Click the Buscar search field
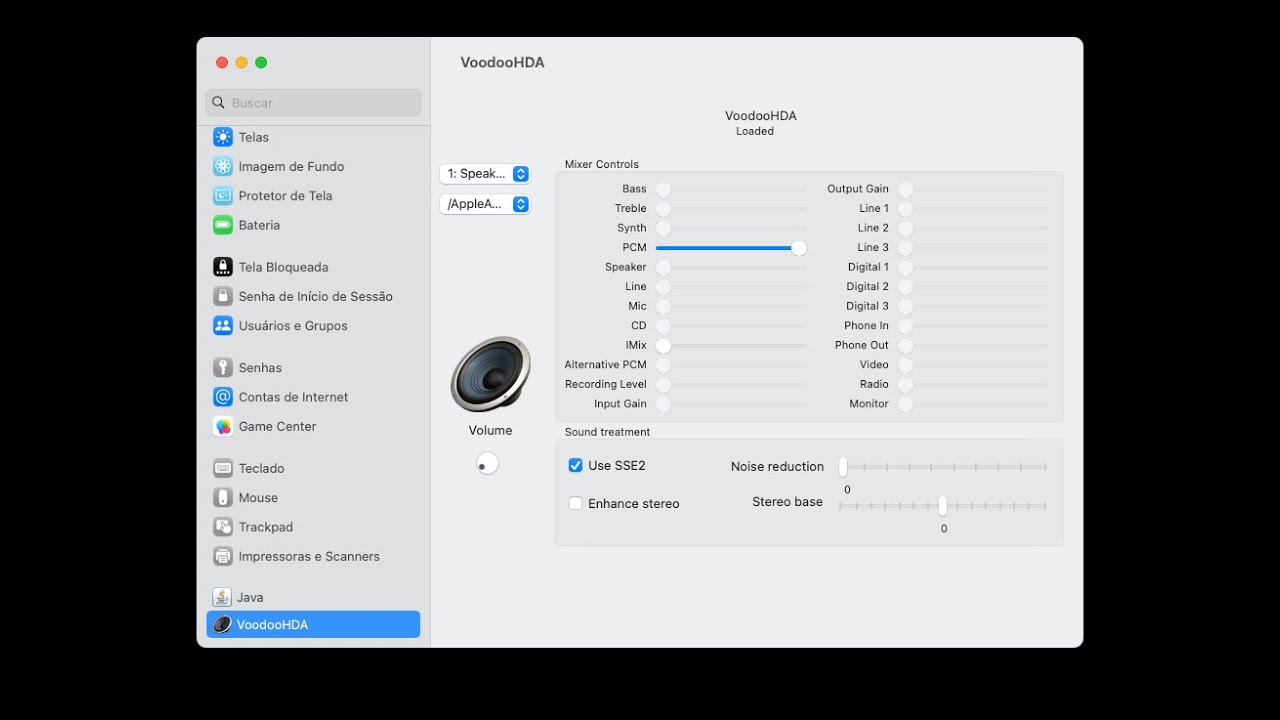The image size is (1280, 720). click(x=313, y=102)
